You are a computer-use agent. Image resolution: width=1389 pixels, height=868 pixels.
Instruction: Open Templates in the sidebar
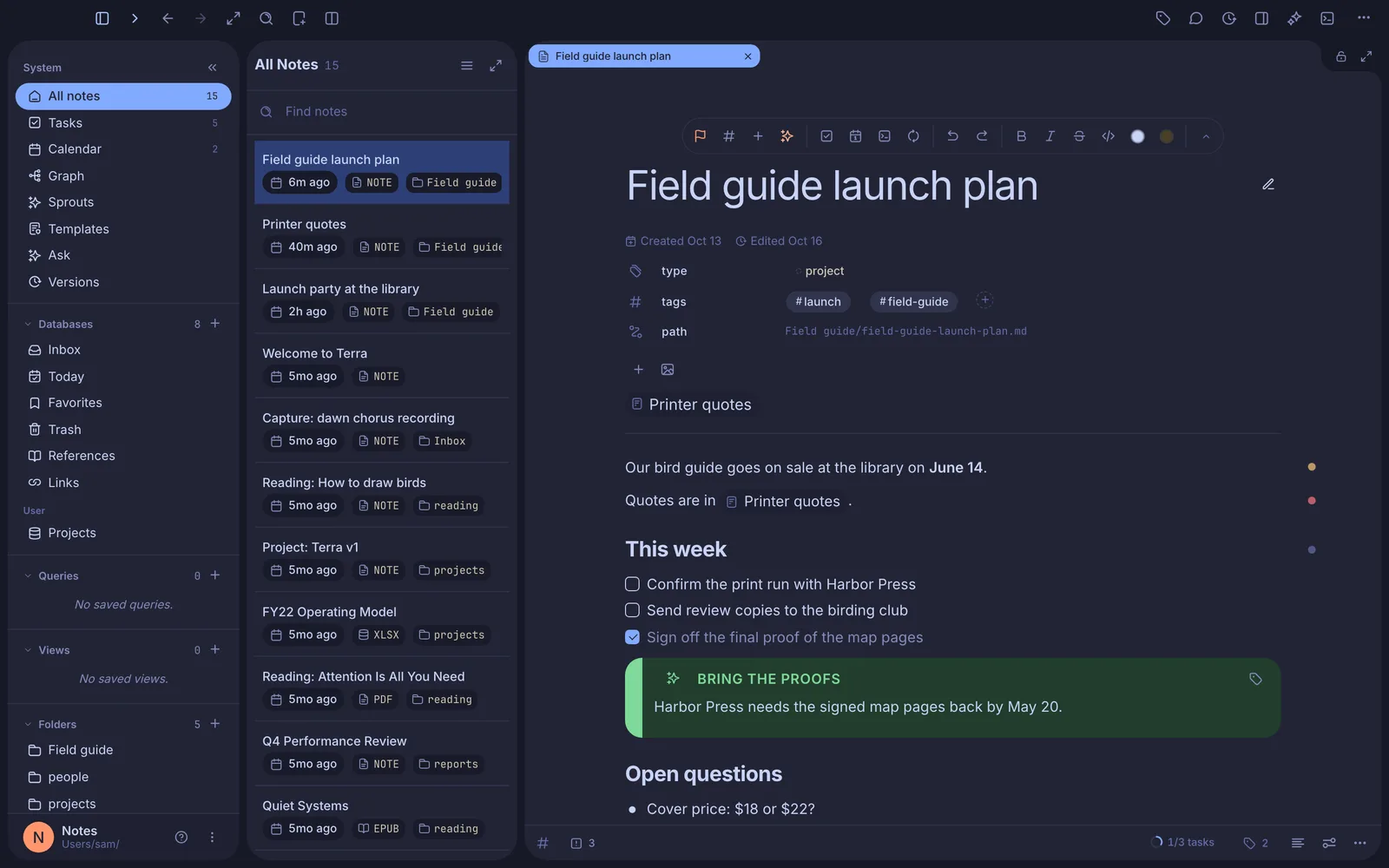pos(123,229)
